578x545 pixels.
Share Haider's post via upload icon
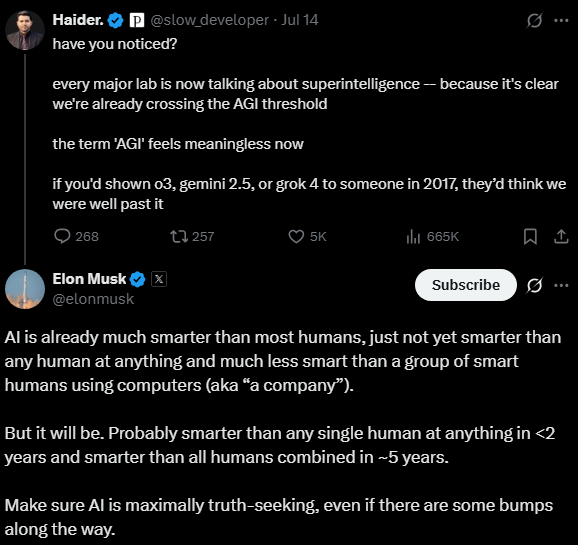pyautogui.click(x=561, y=236)
